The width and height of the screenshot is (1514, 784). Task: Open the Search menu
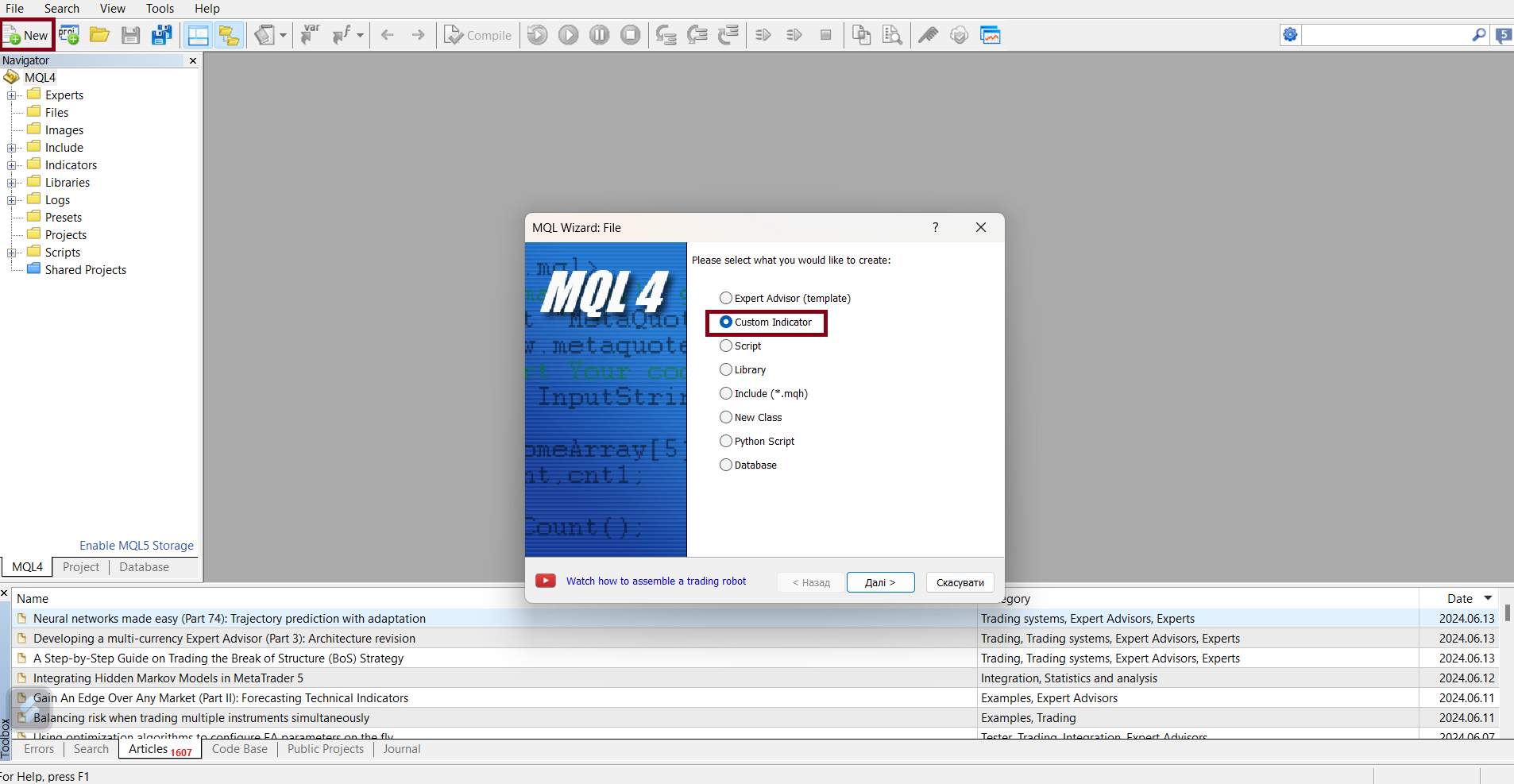pos(62,9)
